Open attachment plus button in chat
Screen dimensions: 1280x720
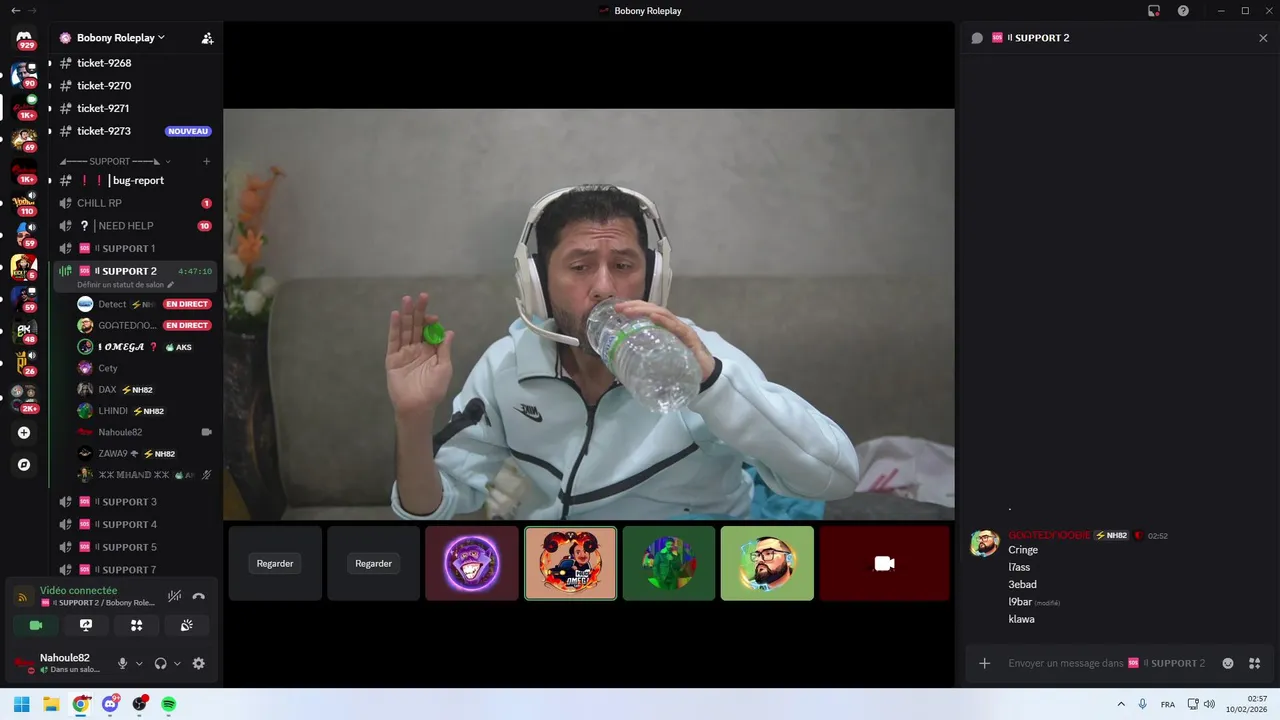tap(984, 663)
